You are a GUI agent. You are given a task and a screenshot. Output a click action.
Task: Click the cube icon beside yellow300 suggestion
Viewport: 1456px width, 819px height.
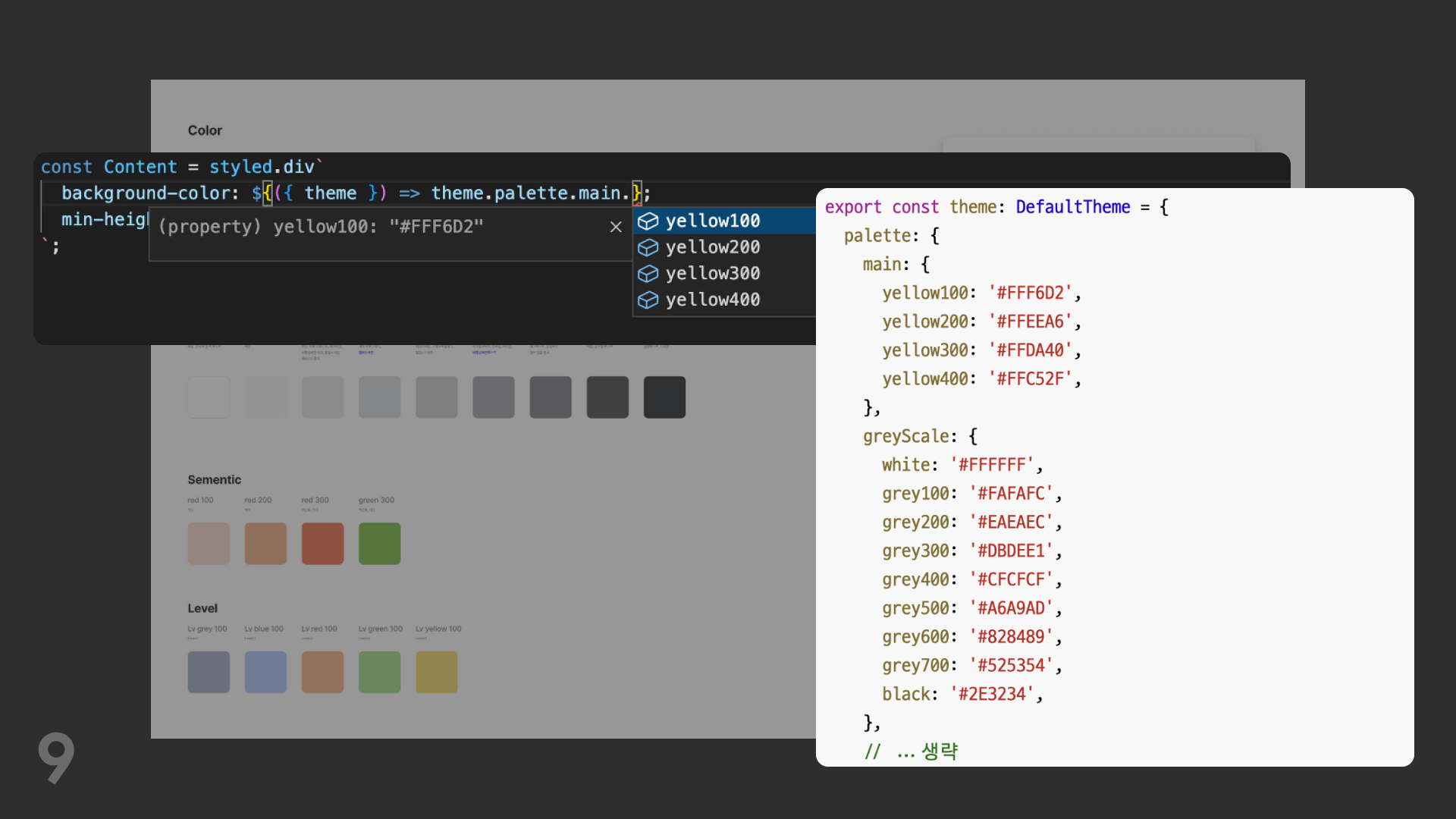(x=648, y=273)
